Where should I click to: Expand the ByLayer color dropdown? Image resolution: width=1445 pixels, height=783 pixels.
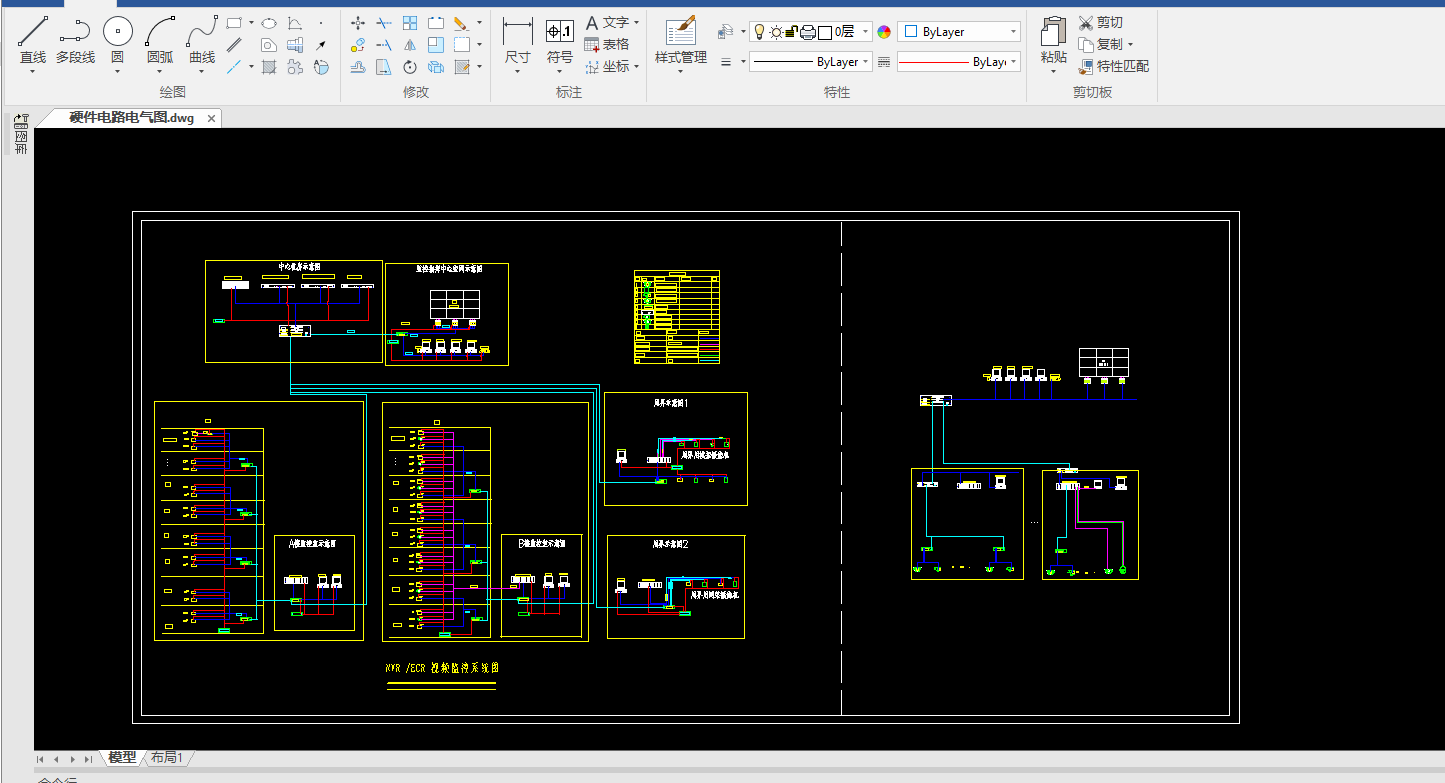click(959, 32)
